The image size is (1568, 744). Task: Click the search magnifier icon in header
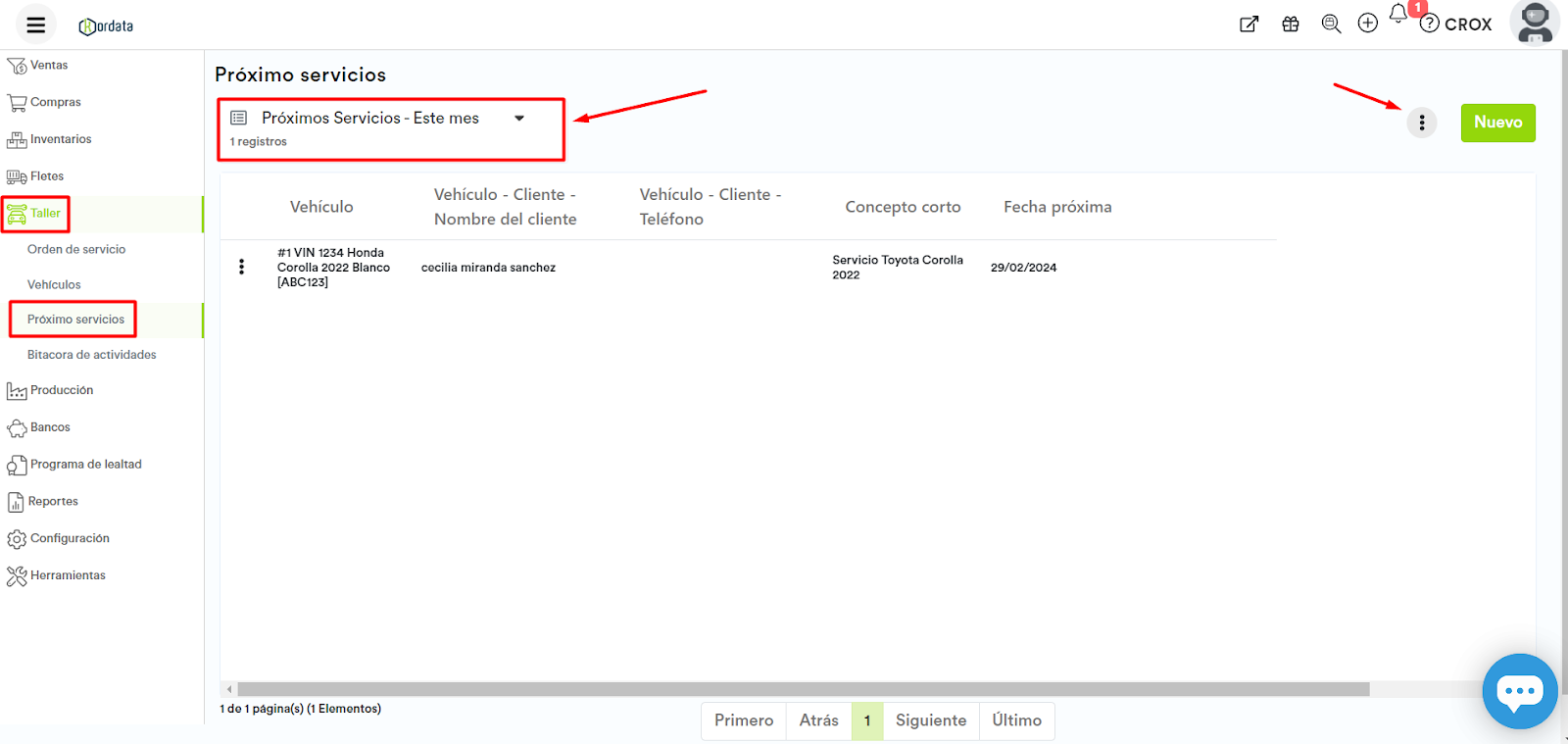pos(1331,25)
